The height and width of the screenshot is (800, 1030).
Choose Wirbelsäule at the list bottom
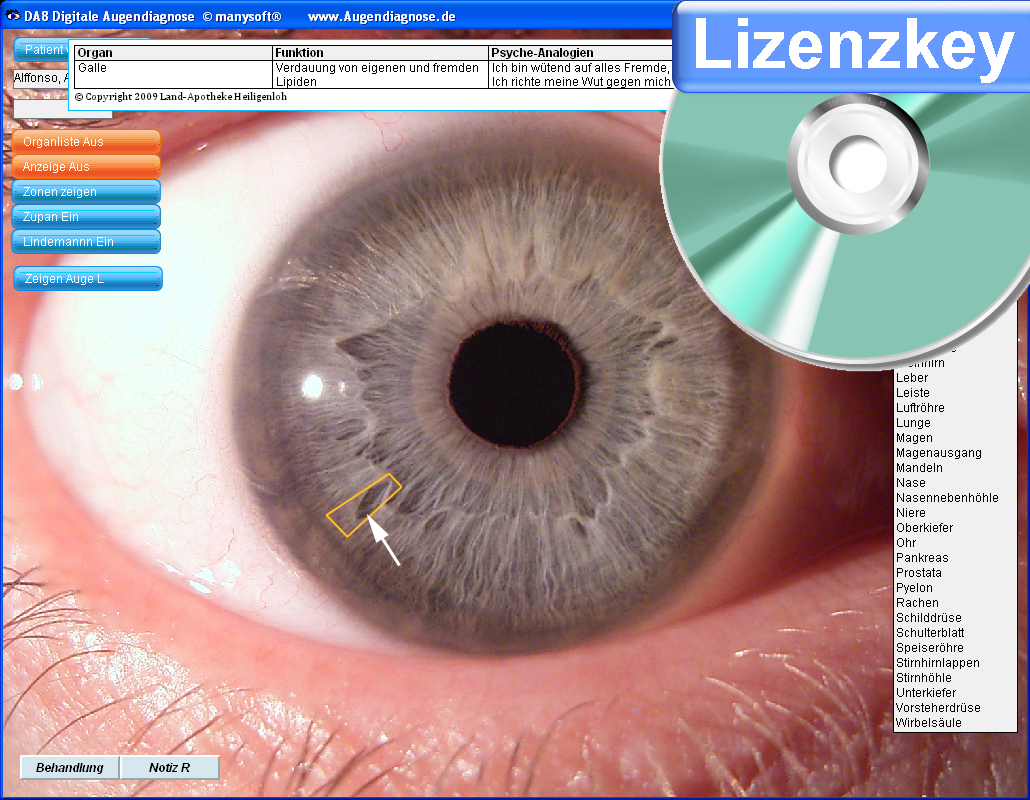(929, 723)
